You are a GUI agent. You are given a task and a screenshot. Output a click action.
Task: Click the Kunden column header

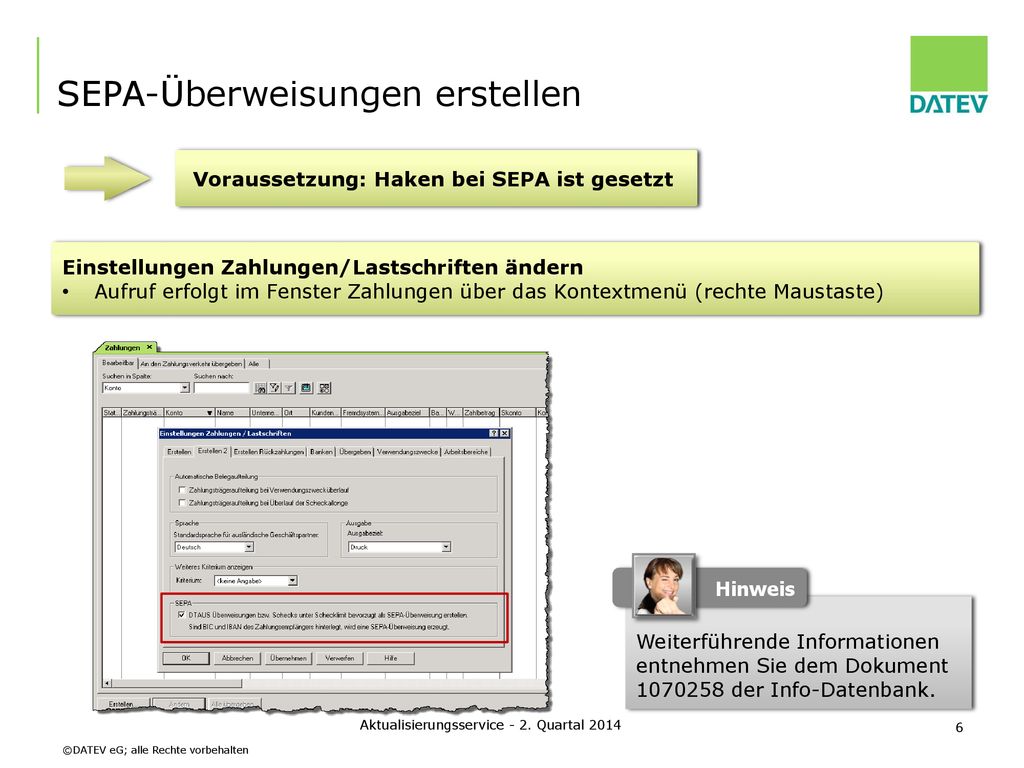[x=325, y=413]
